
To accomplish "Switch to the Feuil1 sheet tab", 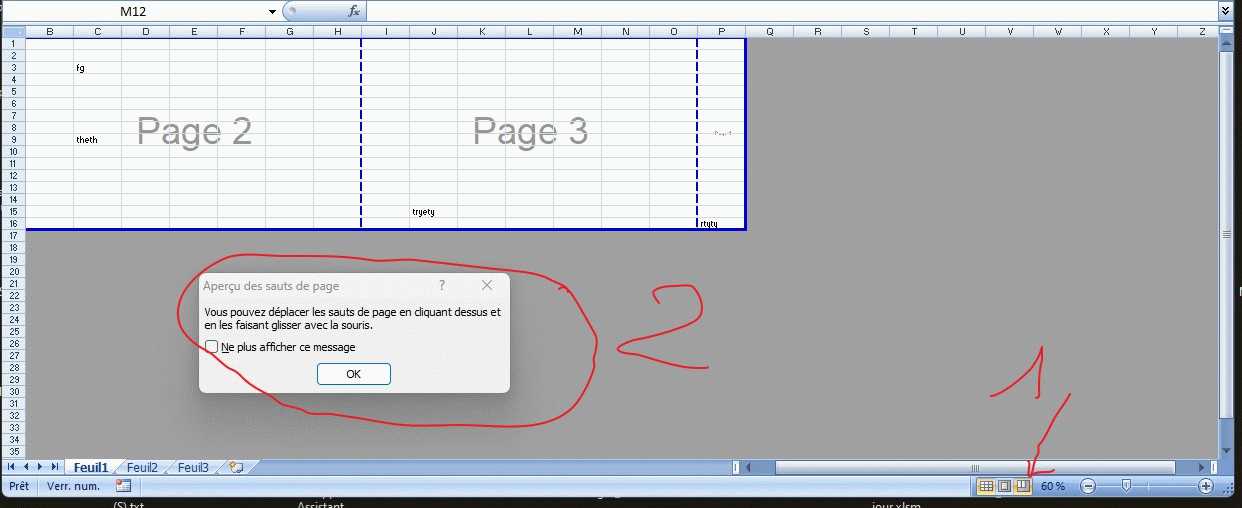I will point(90,467).
